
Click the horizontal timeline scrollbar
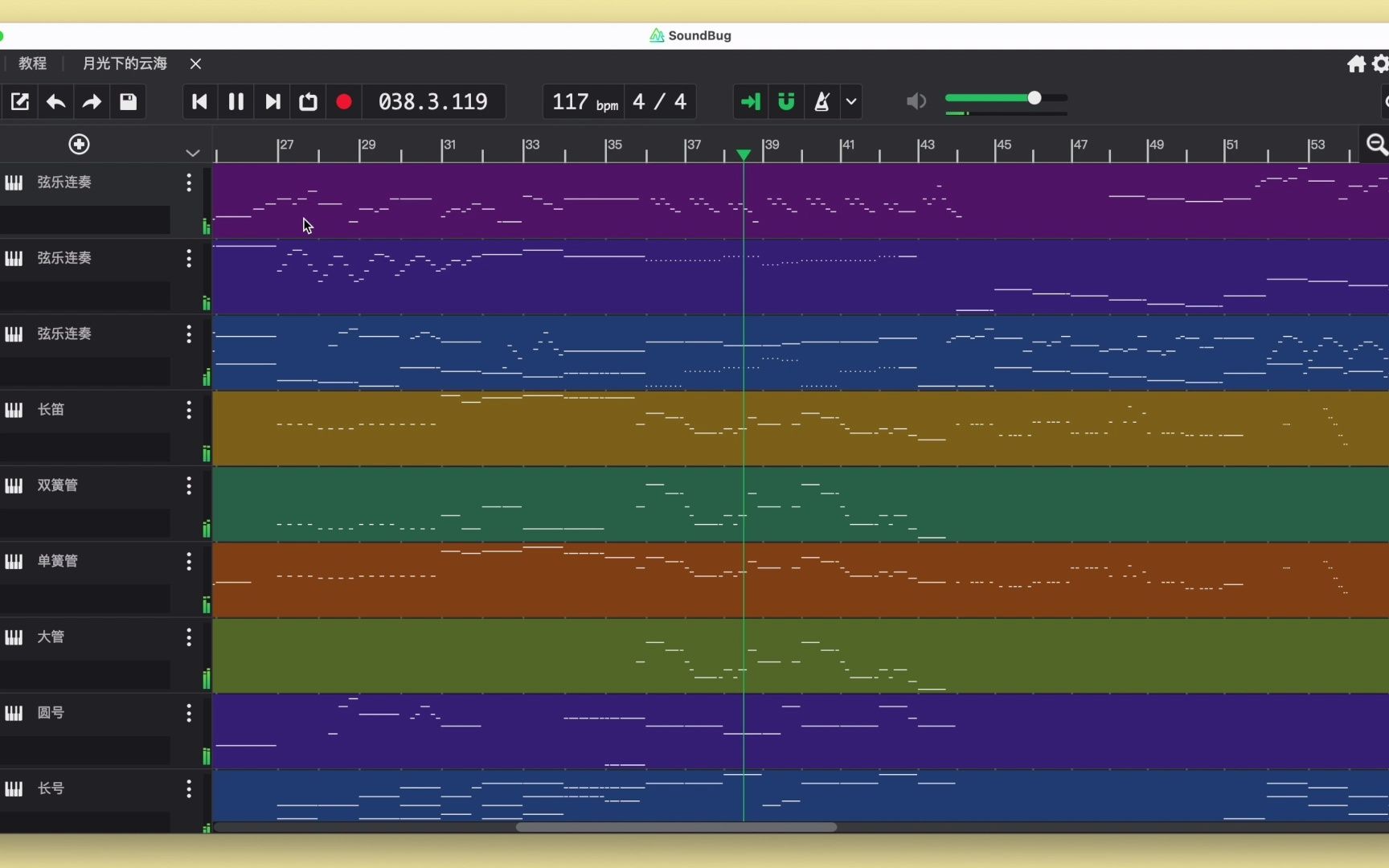(676, 827)
